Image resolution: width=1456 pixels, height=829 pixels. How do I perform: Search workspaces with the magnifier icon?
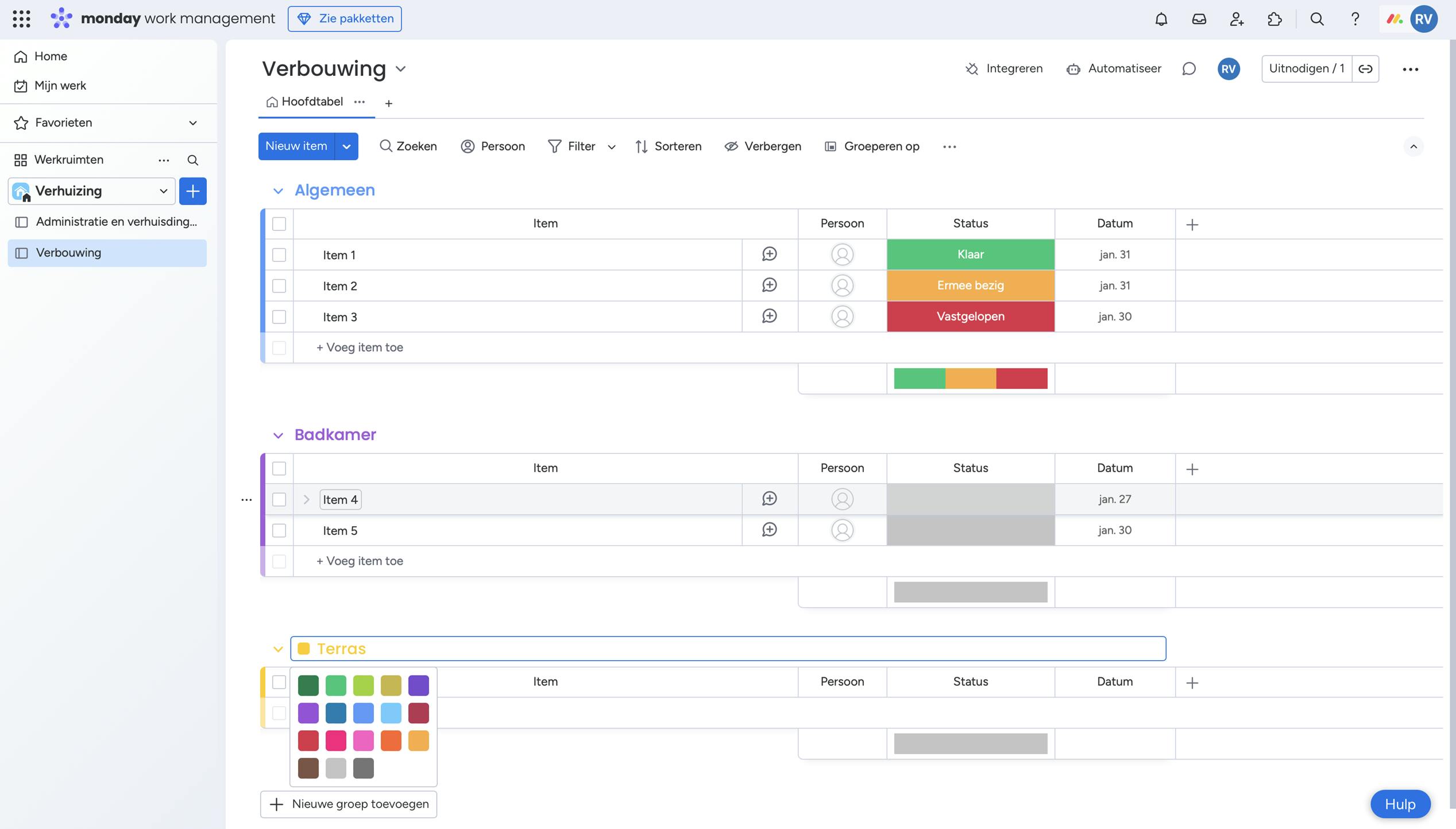[193, 160]
